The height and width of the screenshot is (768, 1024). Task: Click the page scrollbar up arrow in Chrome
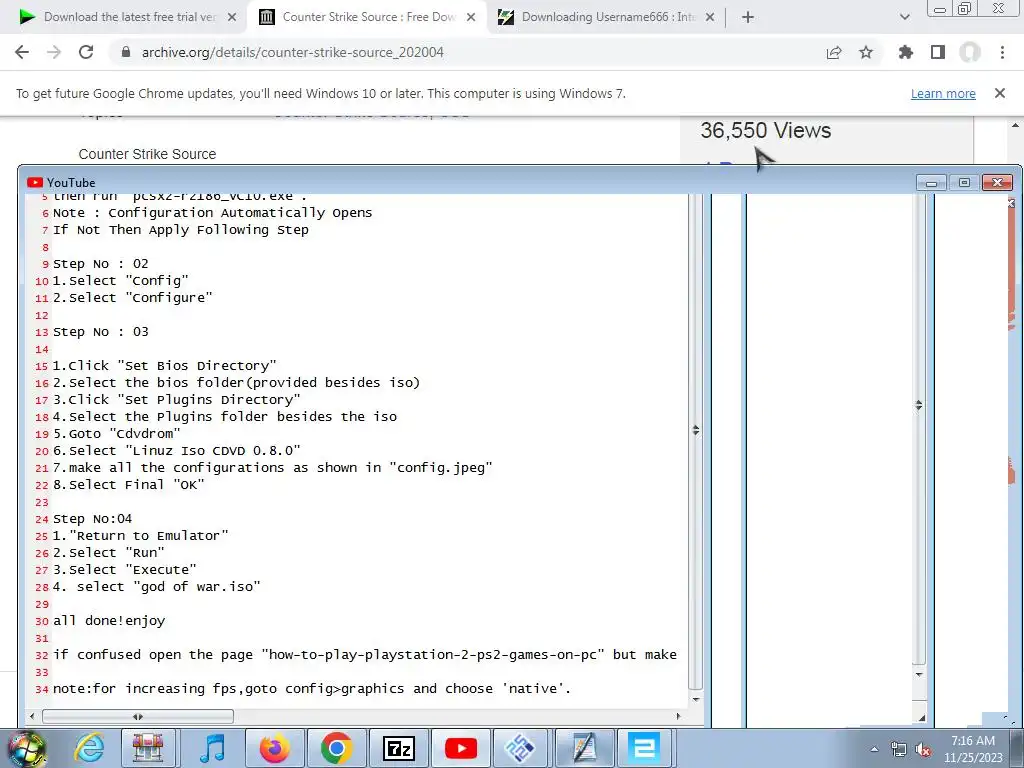click(x=1016, y=125)
